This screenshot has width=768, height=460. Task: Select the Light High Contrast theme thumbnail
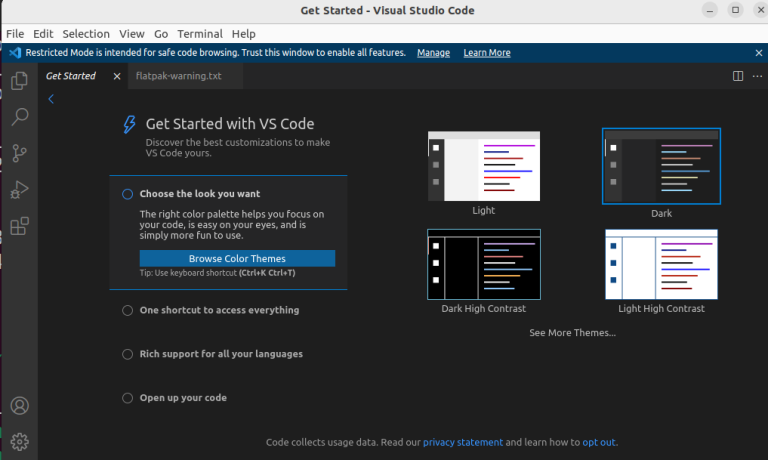coord(661,265)
